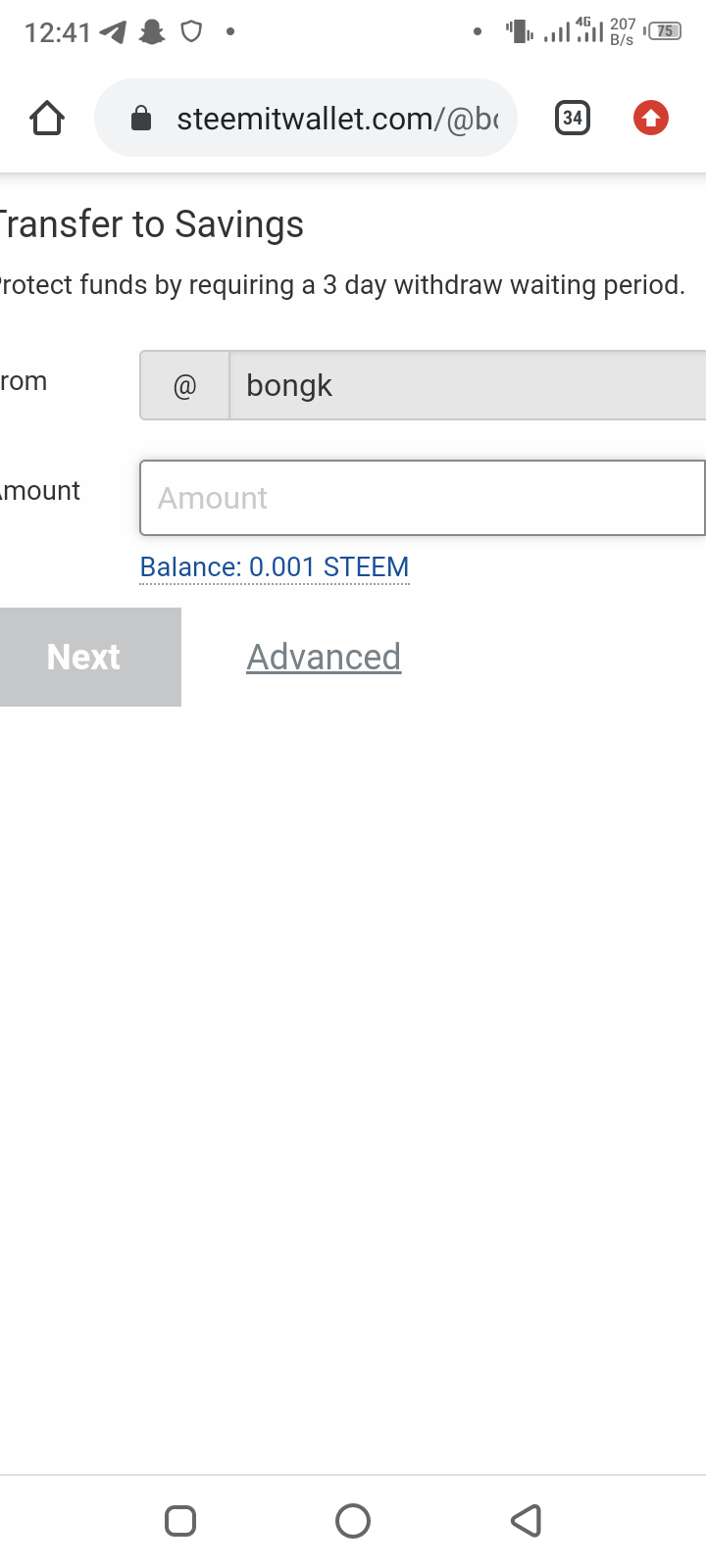Tap the browser home icon
Screen dimensions: 706x1568
tap(47, 119)
